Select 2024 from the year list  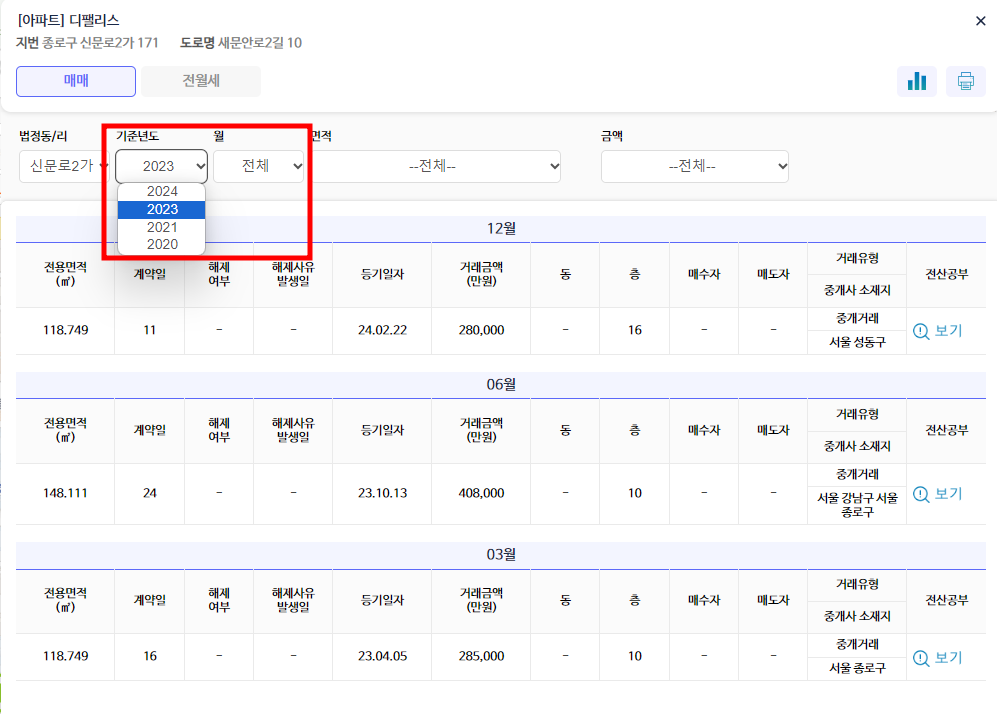(x=161, y=191)
